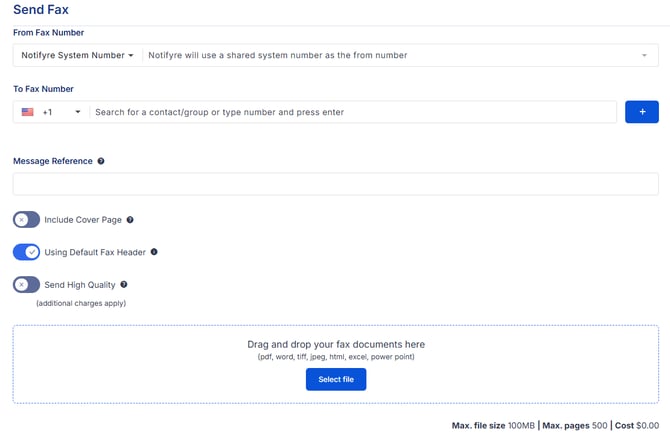Open the Notifyre System Number dropdown
This screenshot has height=443, width=670.
(x=77, y=55)
